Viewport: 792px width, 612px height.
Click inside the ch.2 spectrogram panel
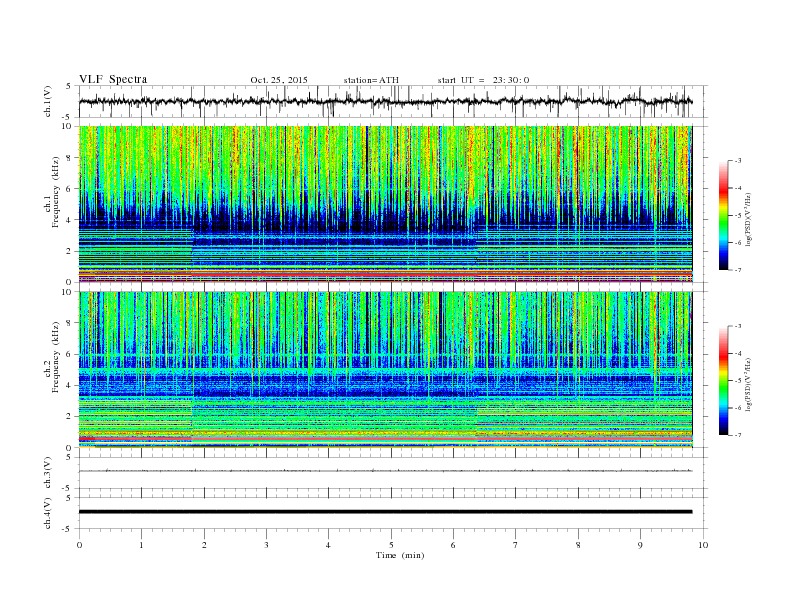[x=385, y=369]
